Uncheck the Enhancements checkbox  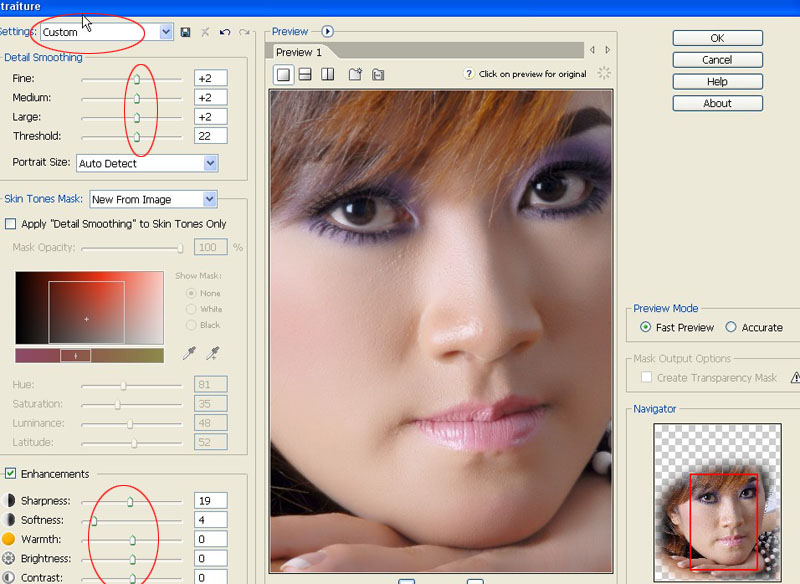click(x=11, y=474)
